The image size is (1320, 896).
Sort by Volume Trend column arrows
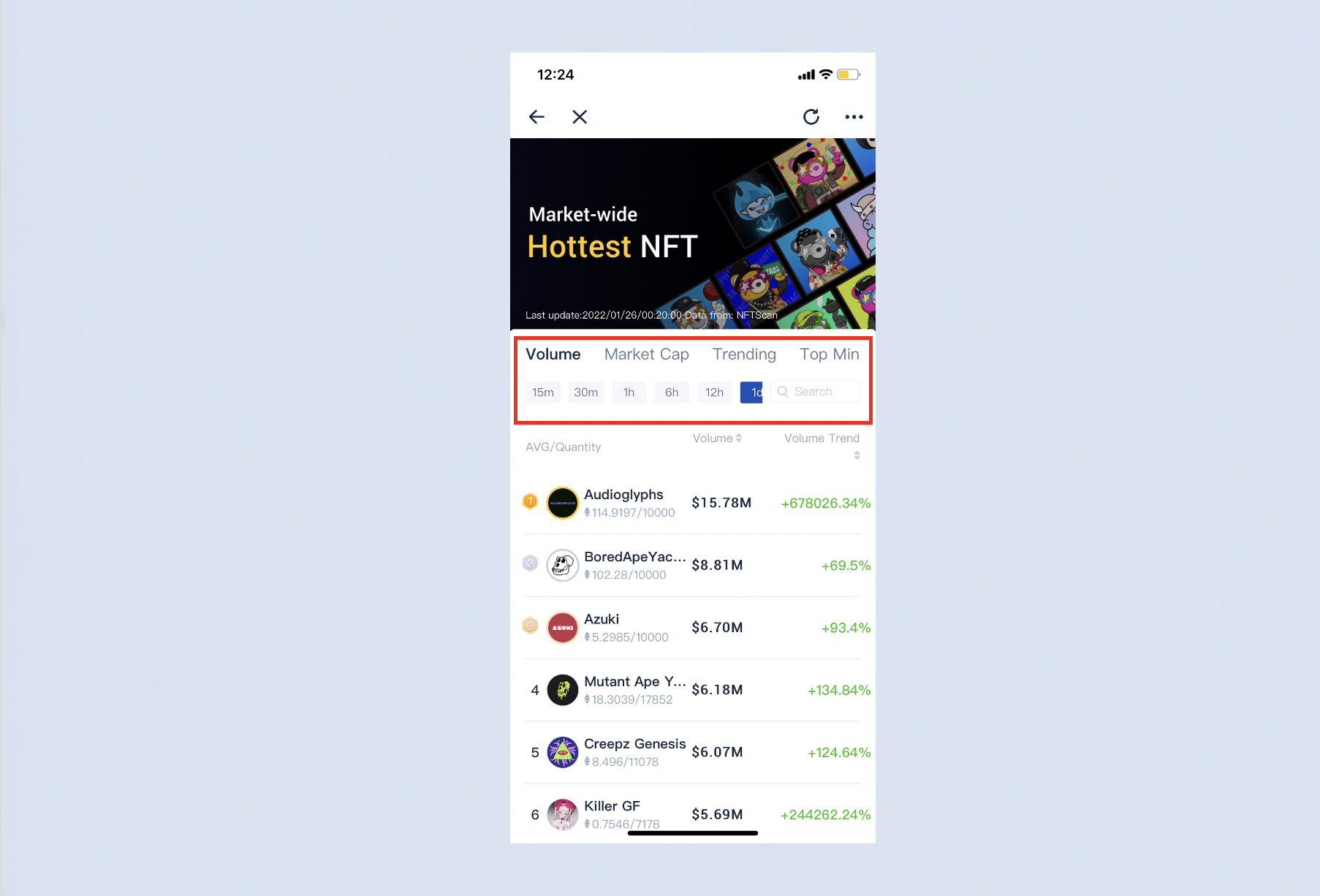click(x=857, y=455)
